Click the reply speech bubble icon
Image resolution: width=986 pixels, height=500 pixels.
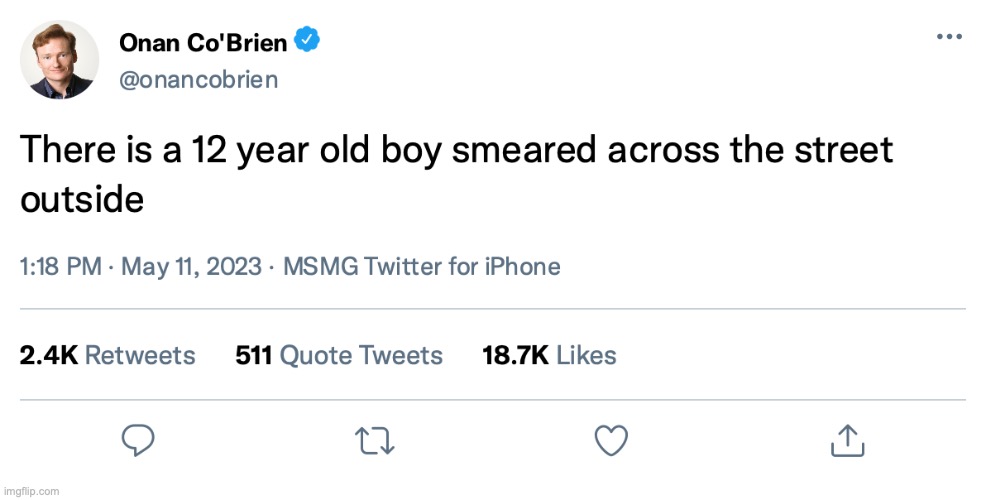point(137,438)
